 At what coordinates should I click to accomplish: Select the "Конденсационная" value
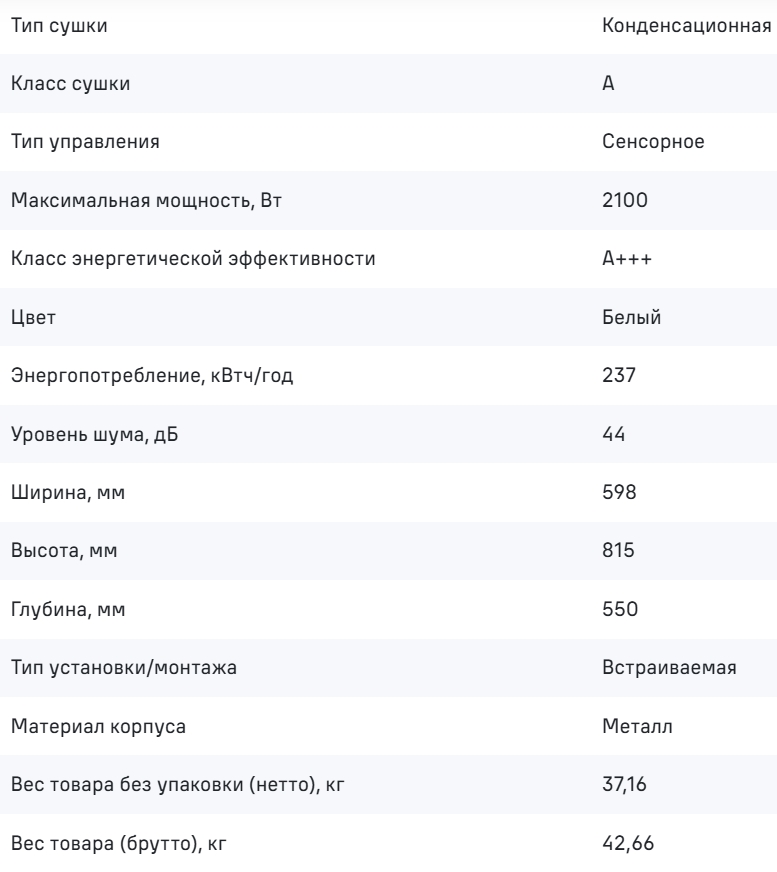coord(685,26)
